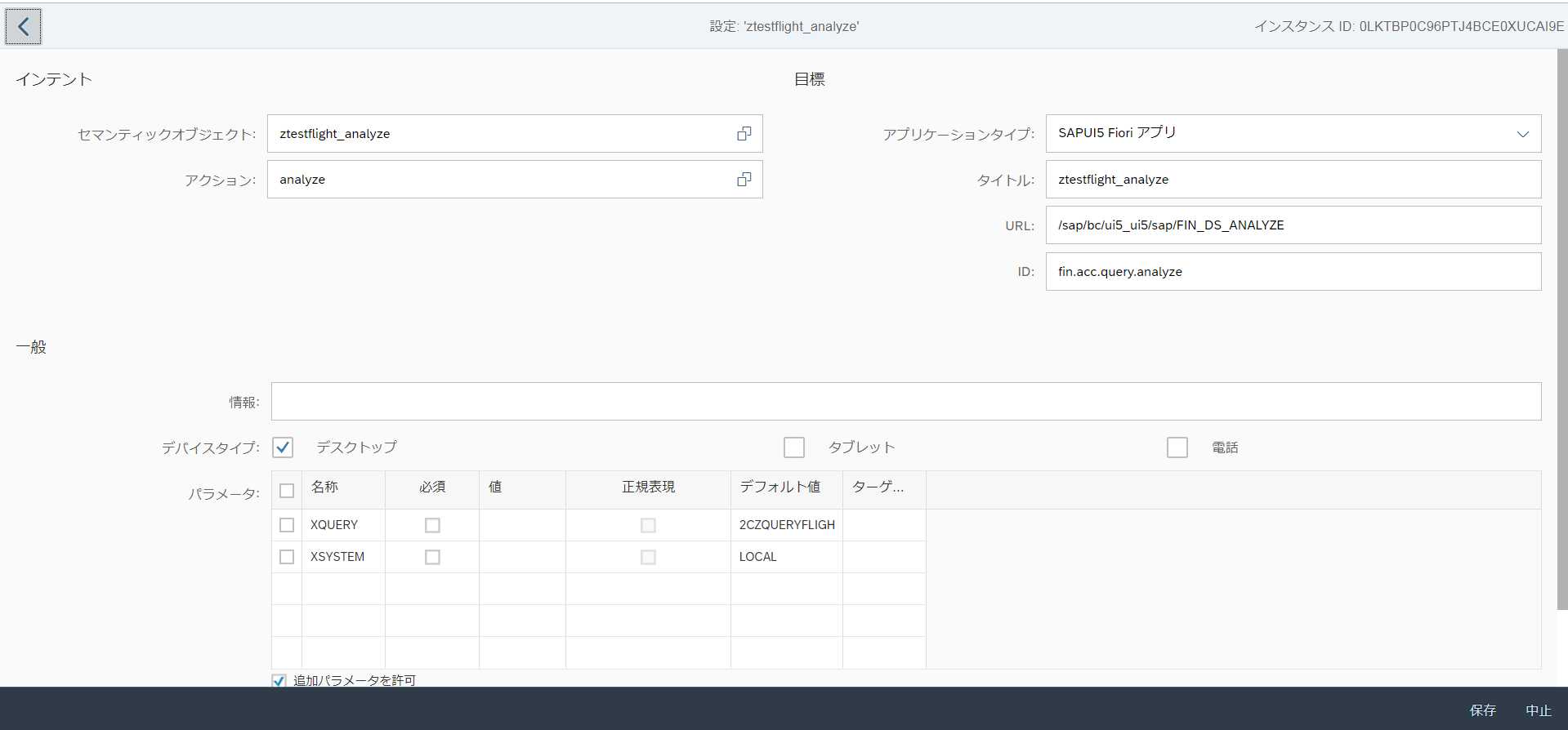Screen dimensions: 1568x730
Task: Click the back arrow icon
Action: tap(23, 27)
